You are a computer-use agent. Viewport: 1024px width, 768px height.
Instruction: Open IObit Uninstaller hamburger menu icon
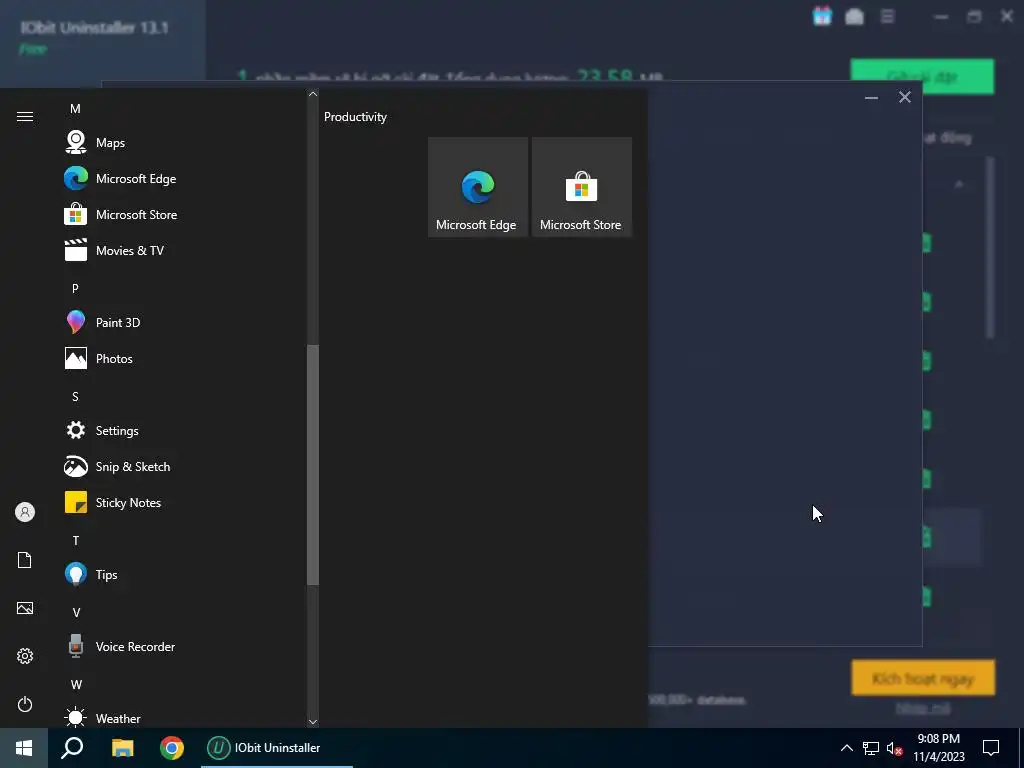(888, 16)
